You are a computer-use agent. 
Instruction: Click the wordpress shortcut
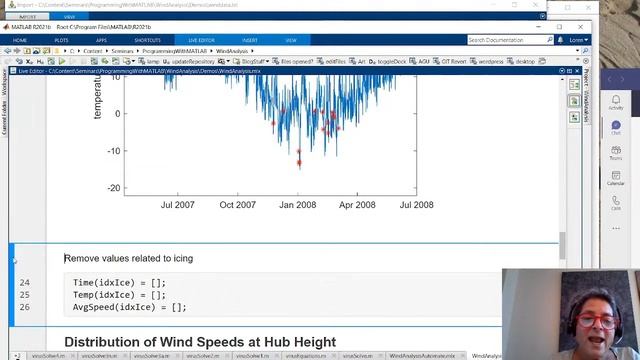coord(487,61)
